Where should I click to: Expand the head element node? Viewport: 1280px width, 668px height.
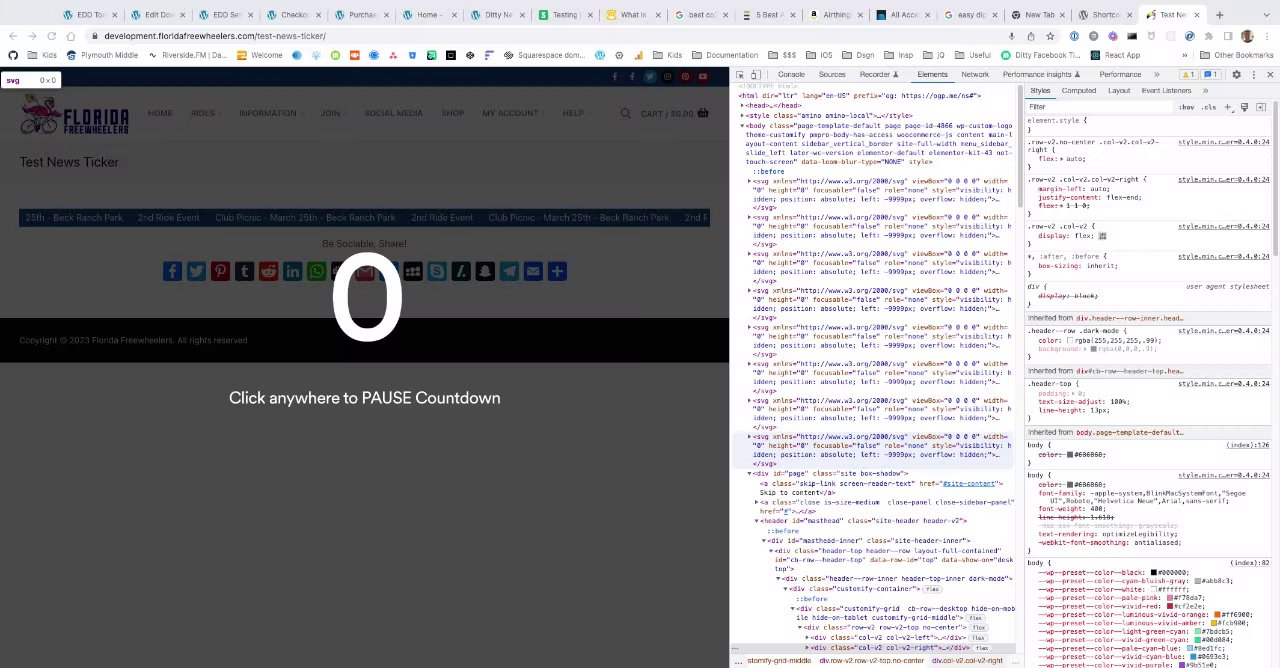point(743,105)
